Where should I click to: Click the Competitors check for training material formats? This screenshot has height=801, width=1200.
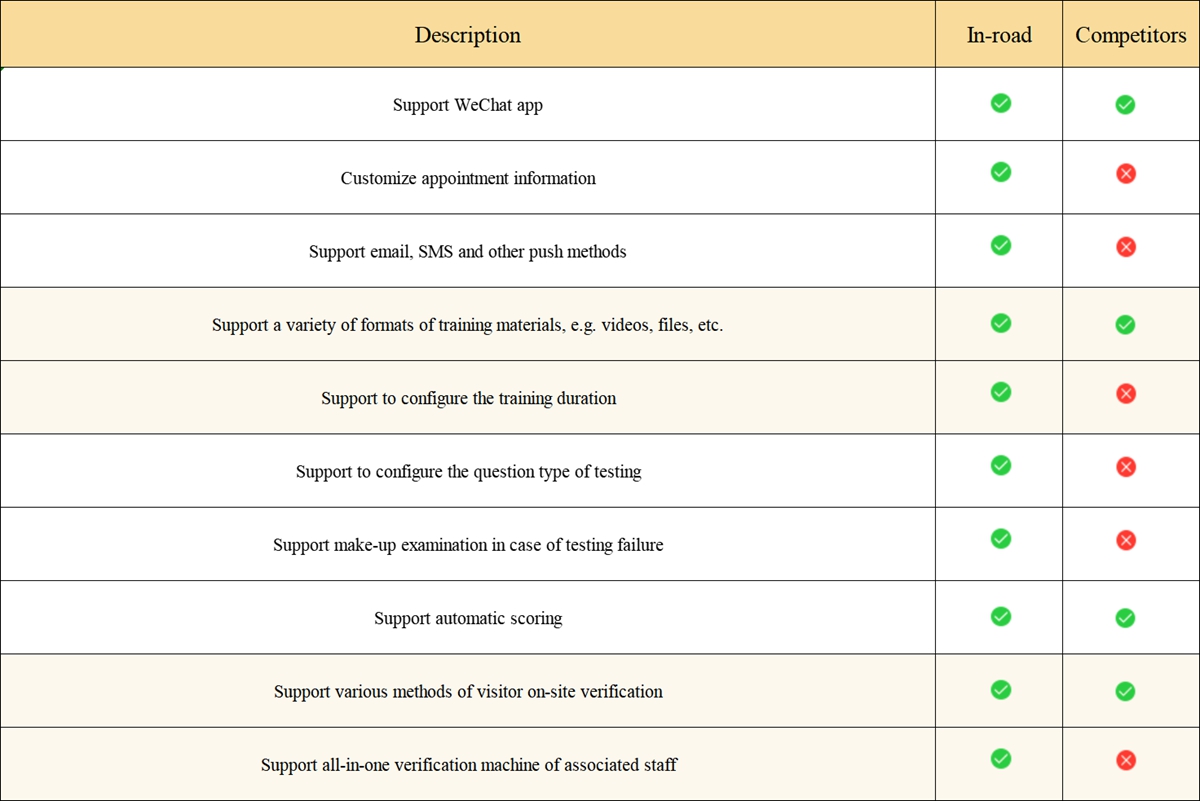1125,324
